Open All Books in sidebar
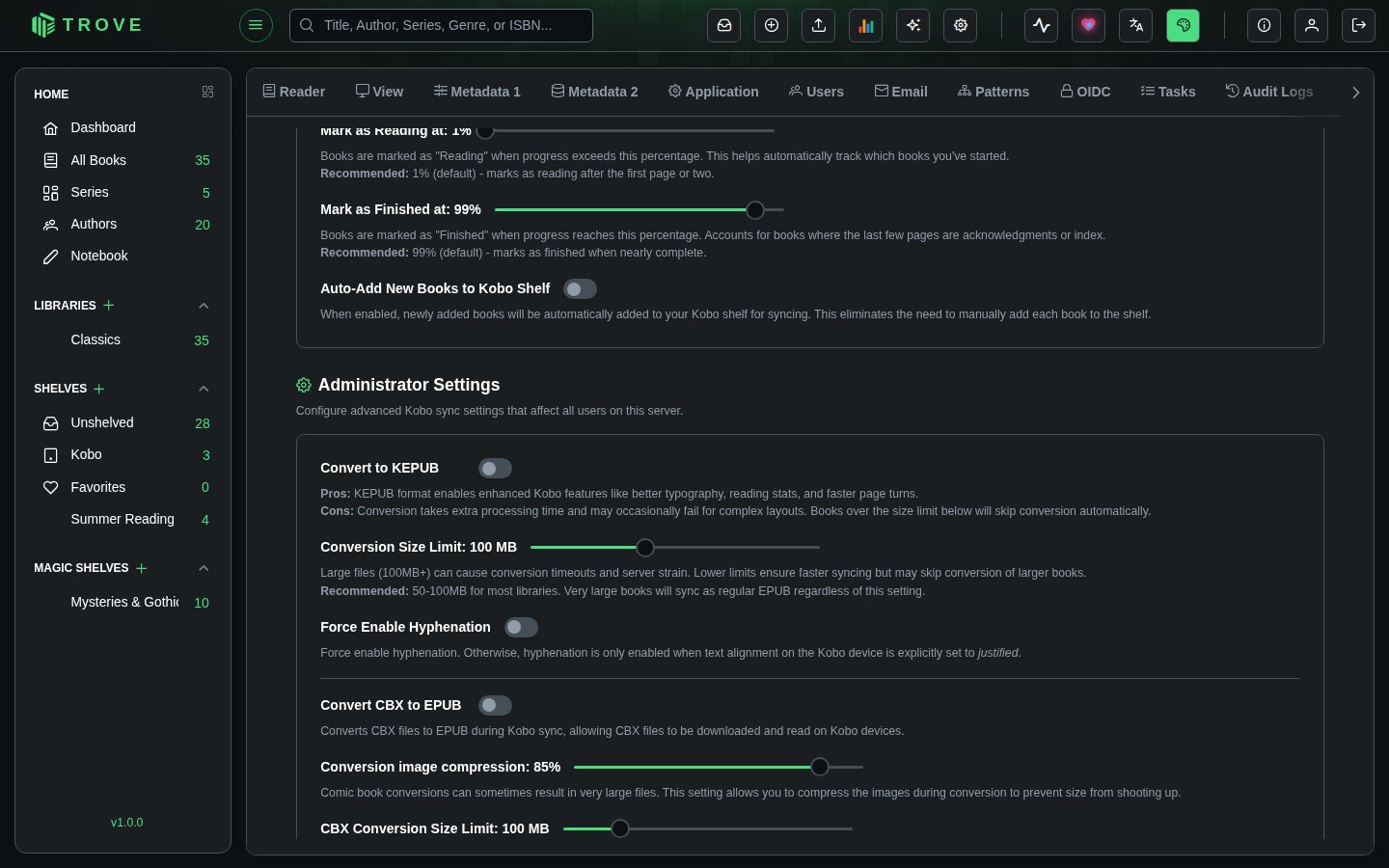 [123, 160]
